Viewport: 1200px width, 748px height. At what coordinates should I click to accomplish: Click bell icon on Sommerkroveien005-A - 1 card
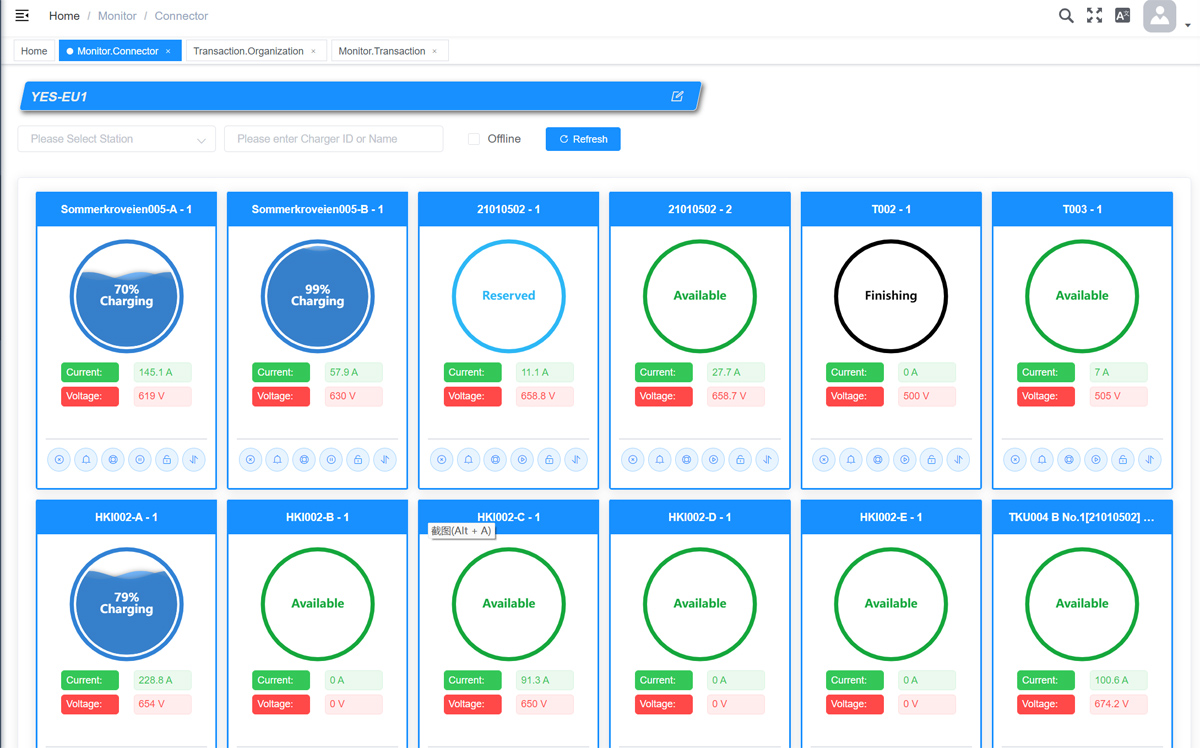point(86,460)
